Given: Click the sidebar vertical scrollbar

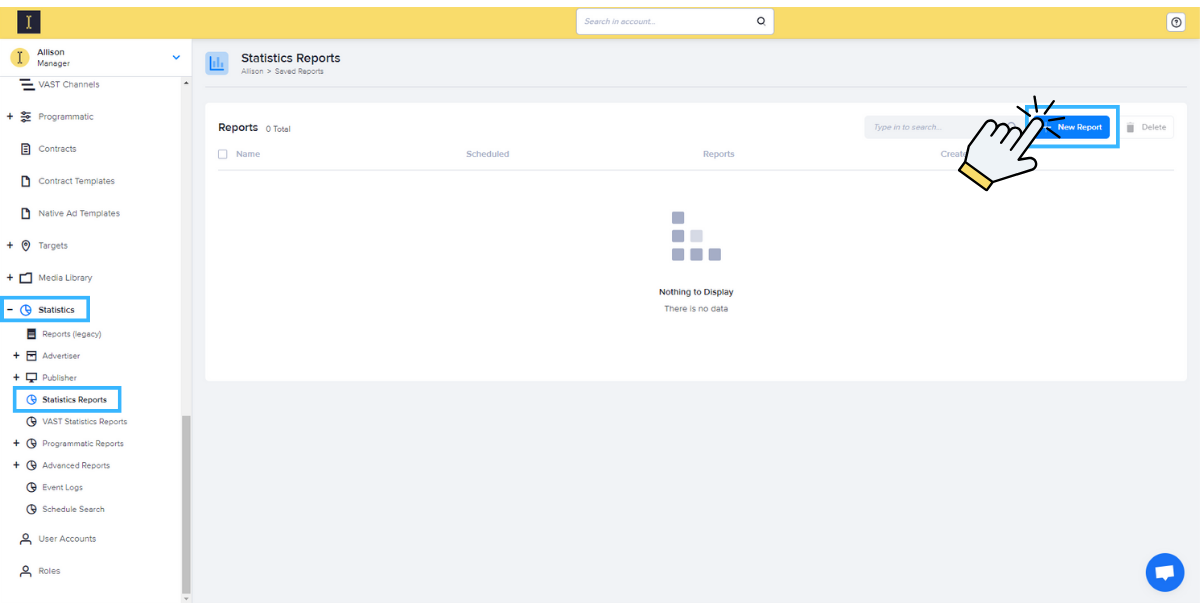Looking at the screenshot, I should 185,500.
